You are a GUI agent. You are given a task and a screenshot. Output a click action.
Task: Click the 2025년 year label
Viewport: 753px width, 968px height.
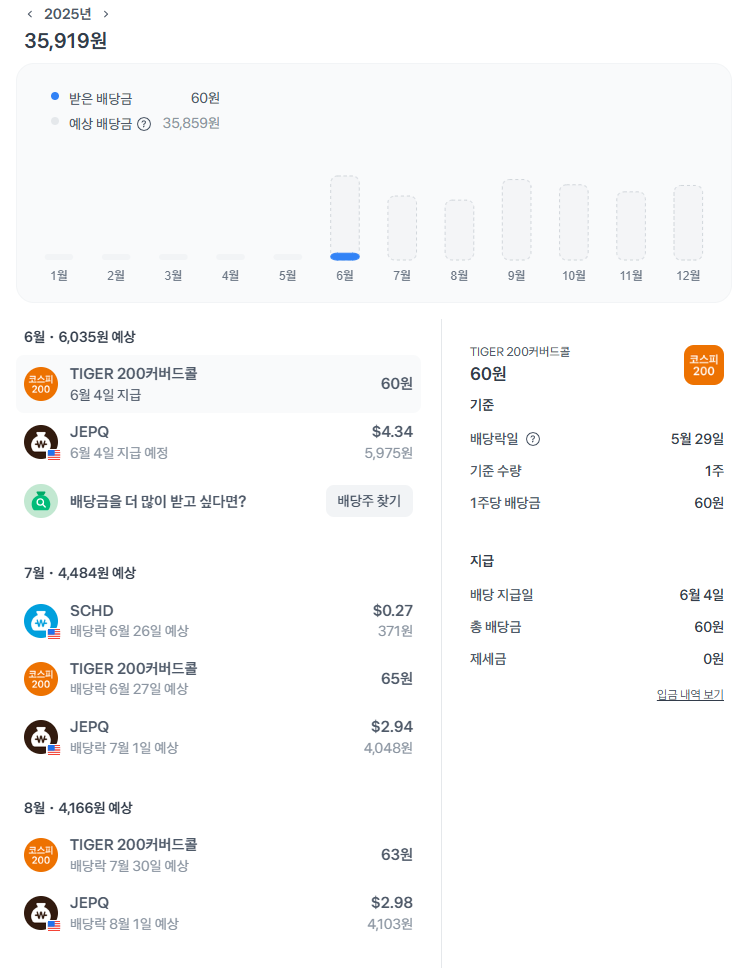[68, 14]
